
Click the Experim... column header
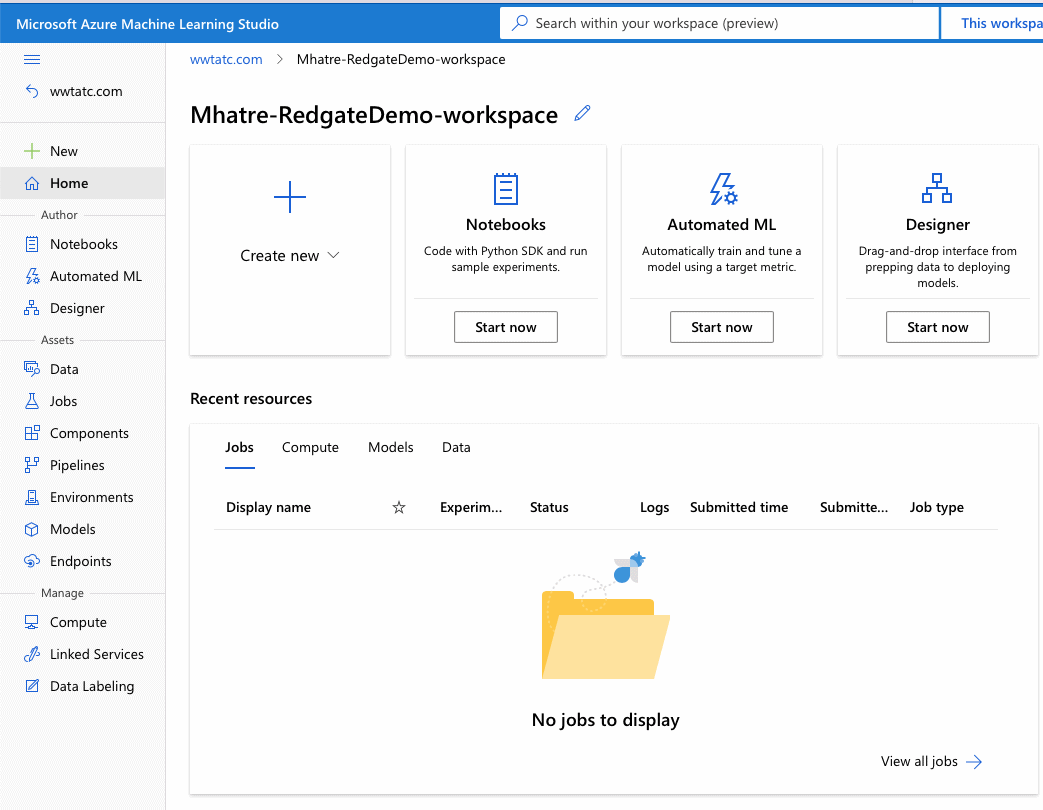coord(471,507)
